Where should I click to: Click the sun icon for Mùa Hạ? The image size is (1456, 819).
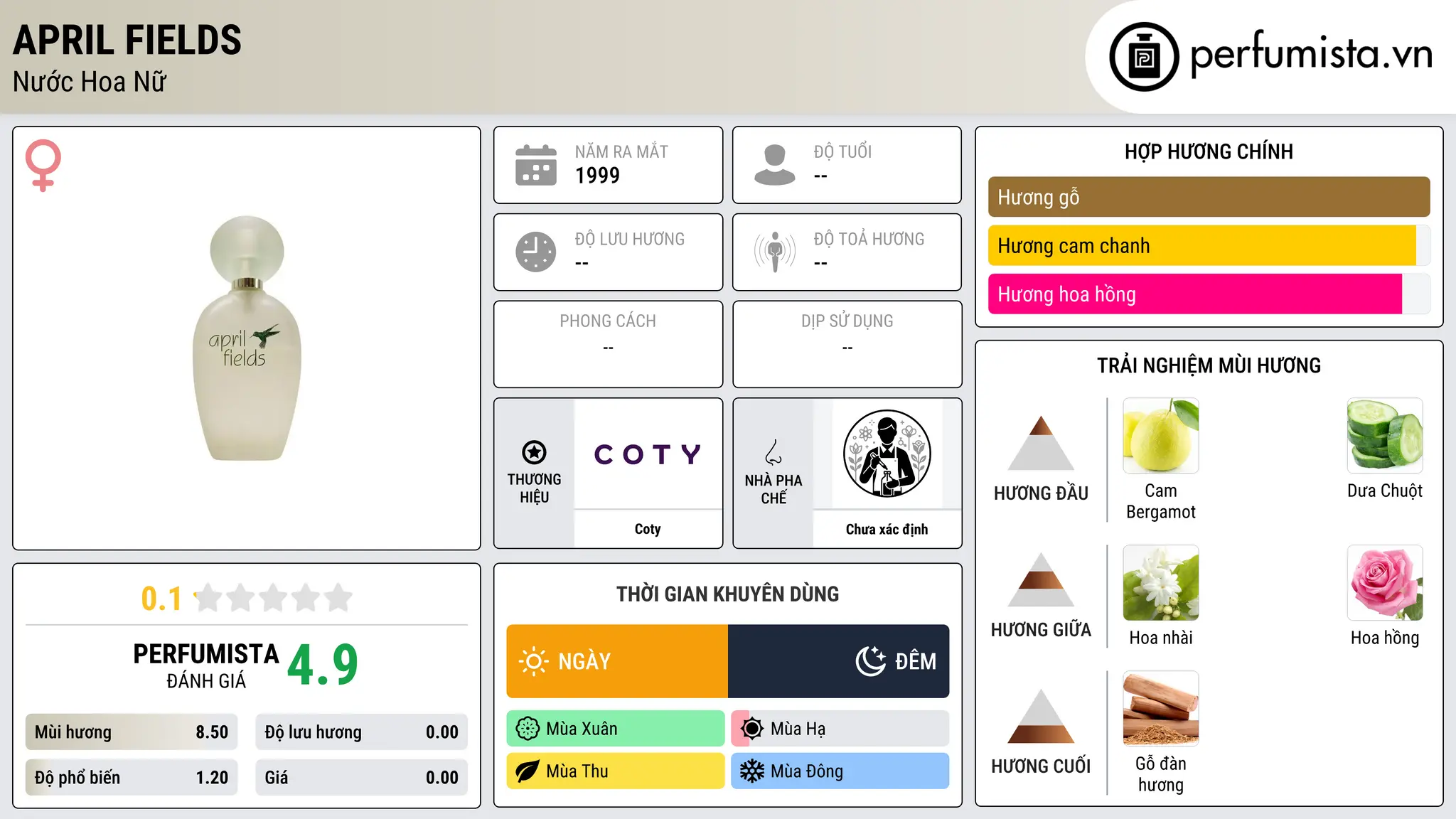(x=752, y=729)
